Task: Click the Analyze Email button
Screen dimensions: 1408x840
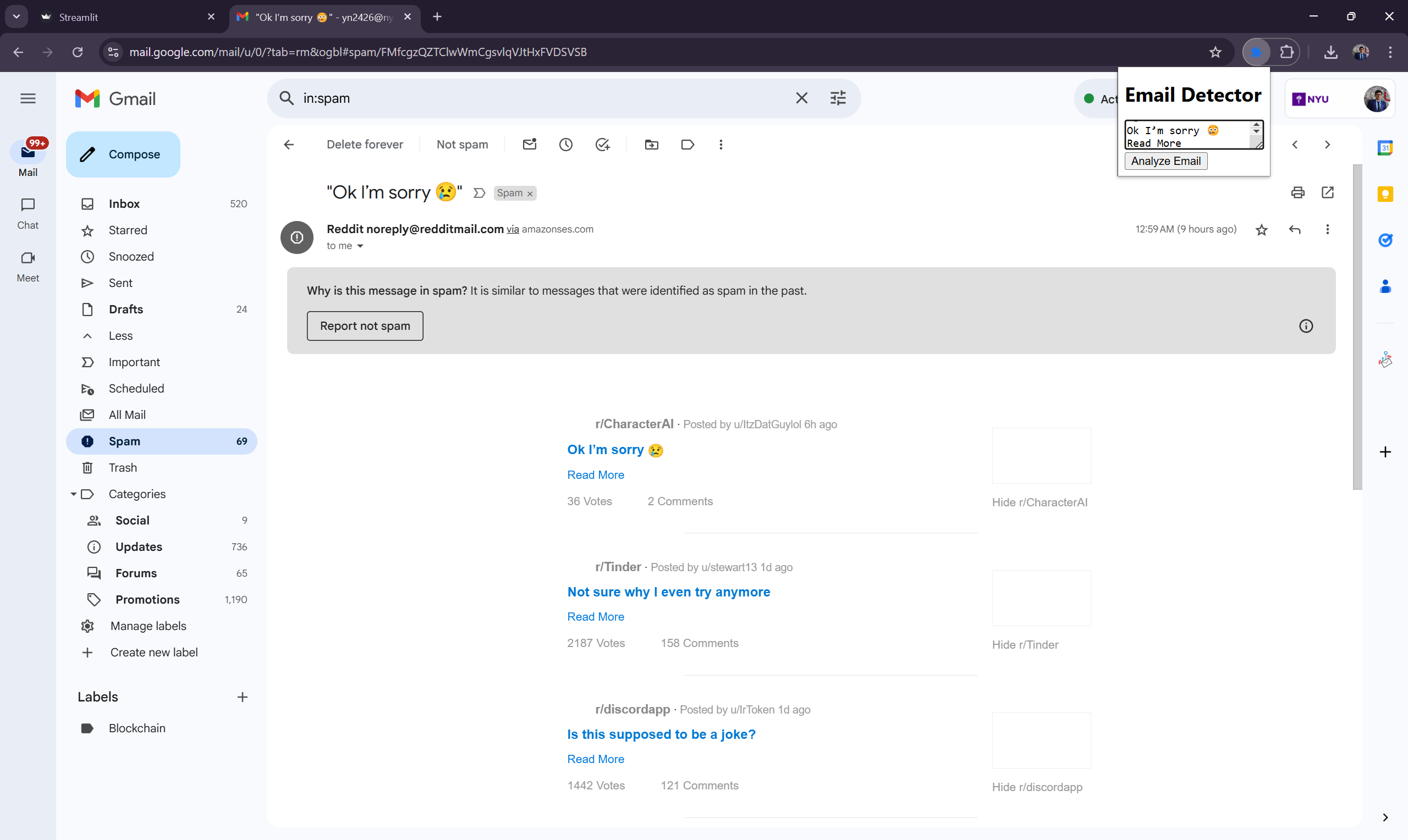Action: [x=1165, y=161]
